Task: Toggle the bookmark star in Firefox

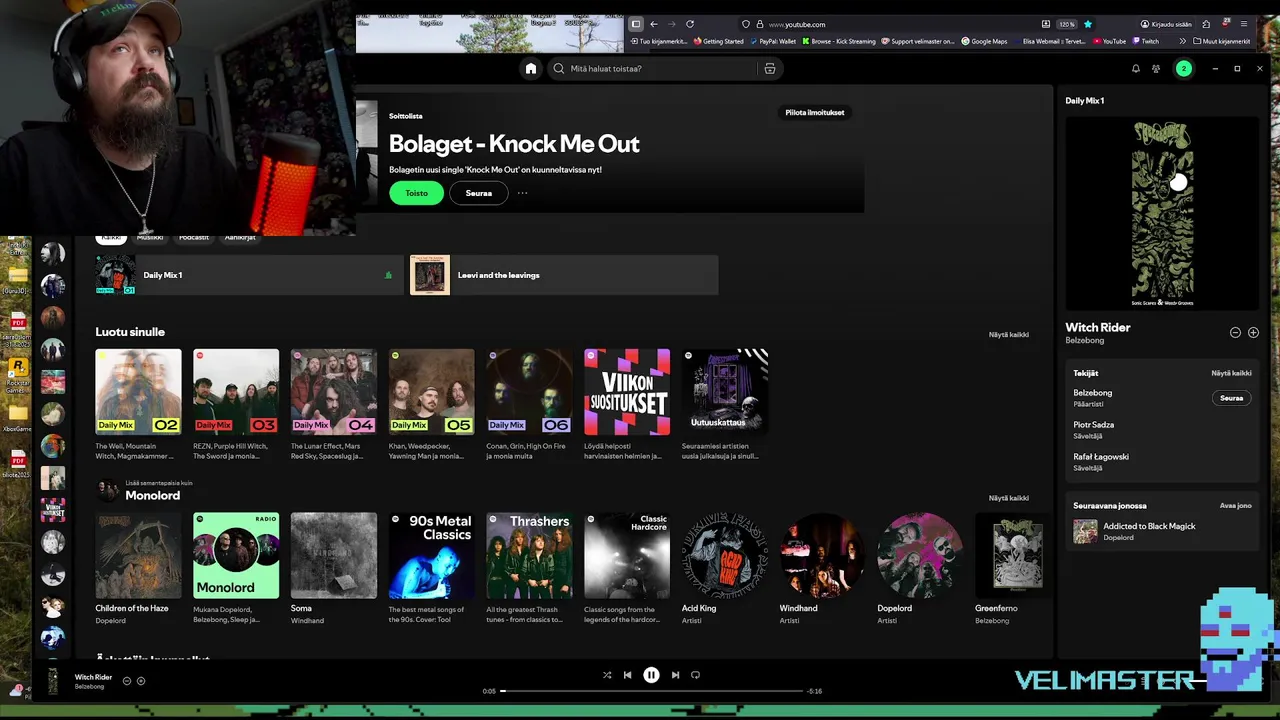Action: [1088, 24]
